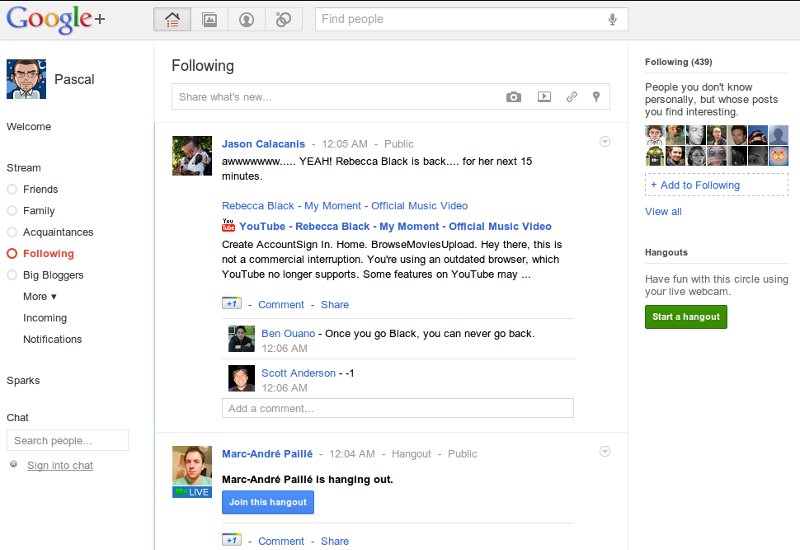Image resolution: width=800 pixels, height=550 pixels.
Task: Open Ben Ouano's profile name
Action: coord(288,334)
